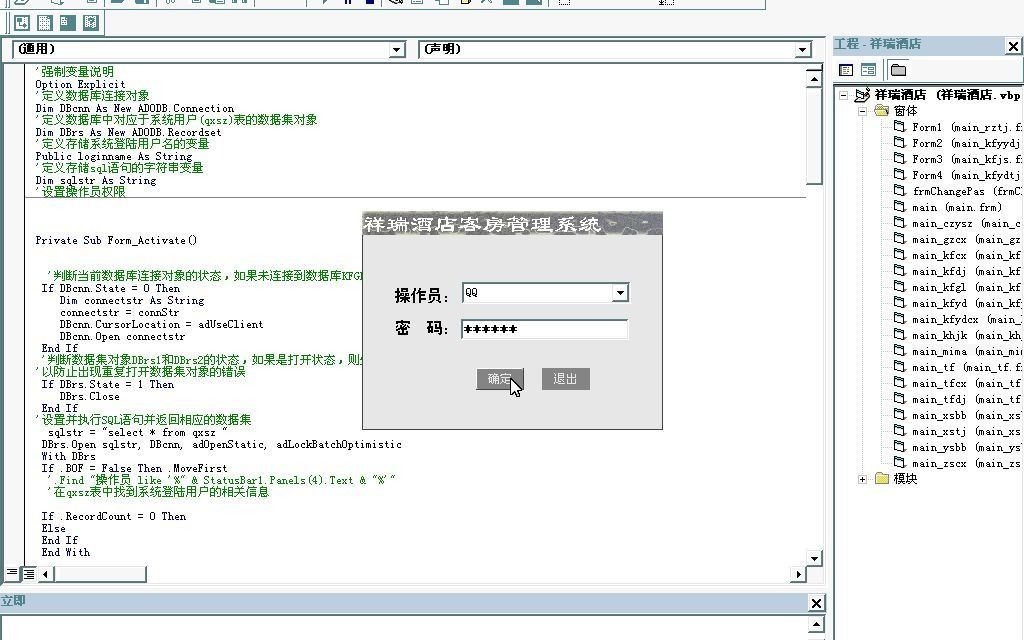Viewport: 1024px width, 640px height.
Task: Click the 密码 password input field
Action: pyautogui.click(x=544, y=328)
